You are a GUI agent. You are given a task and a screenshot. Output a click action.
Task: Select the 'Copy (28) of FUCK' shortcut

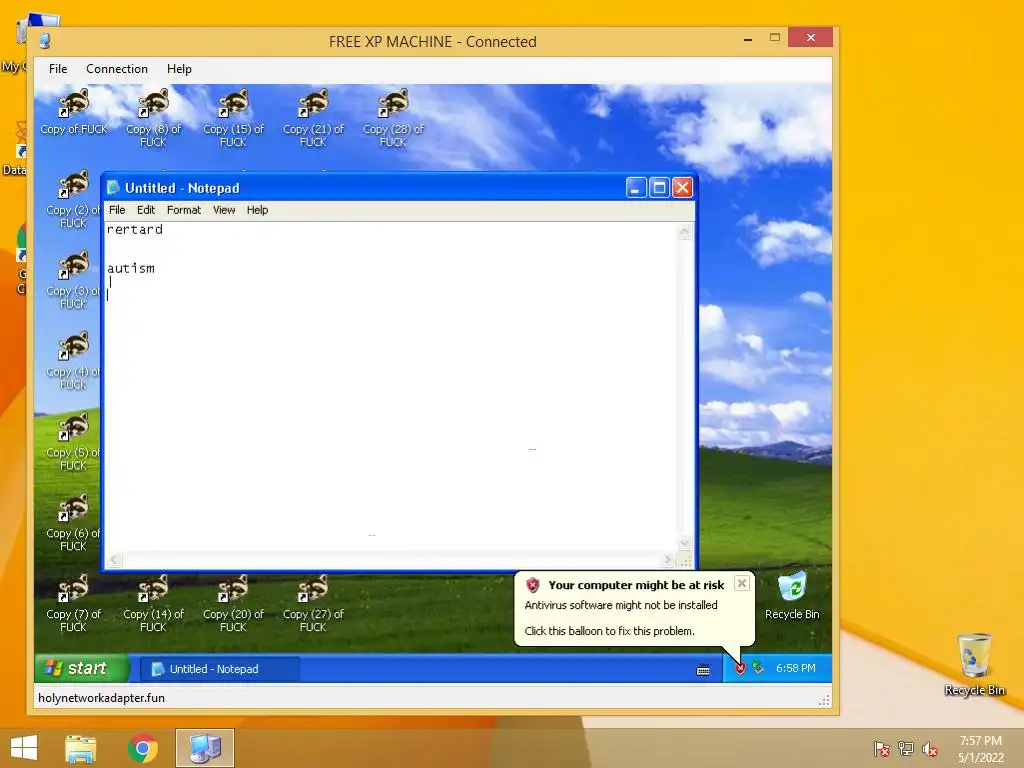click(392, 118)
